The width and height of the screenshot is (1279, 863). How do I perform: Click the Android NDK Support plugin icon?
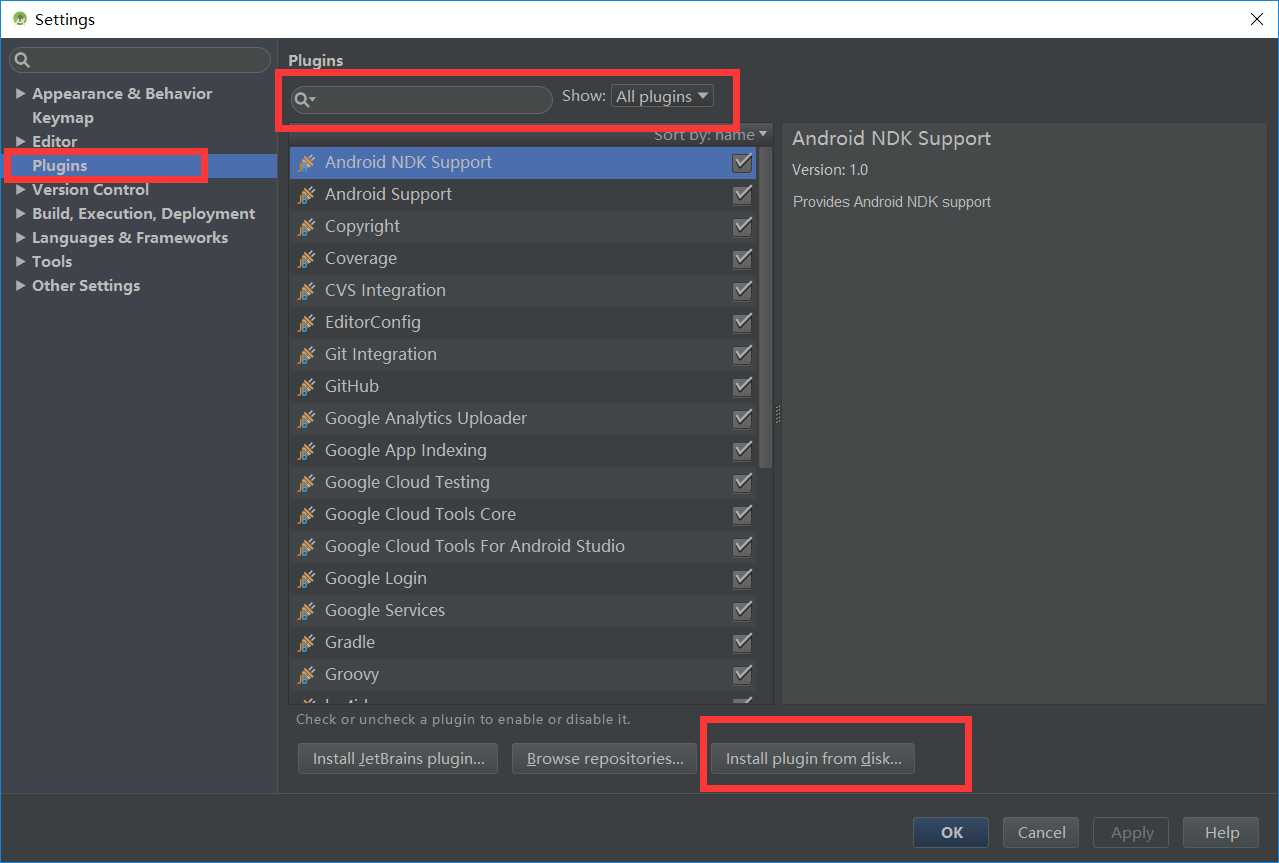click(x=307, y=163)
